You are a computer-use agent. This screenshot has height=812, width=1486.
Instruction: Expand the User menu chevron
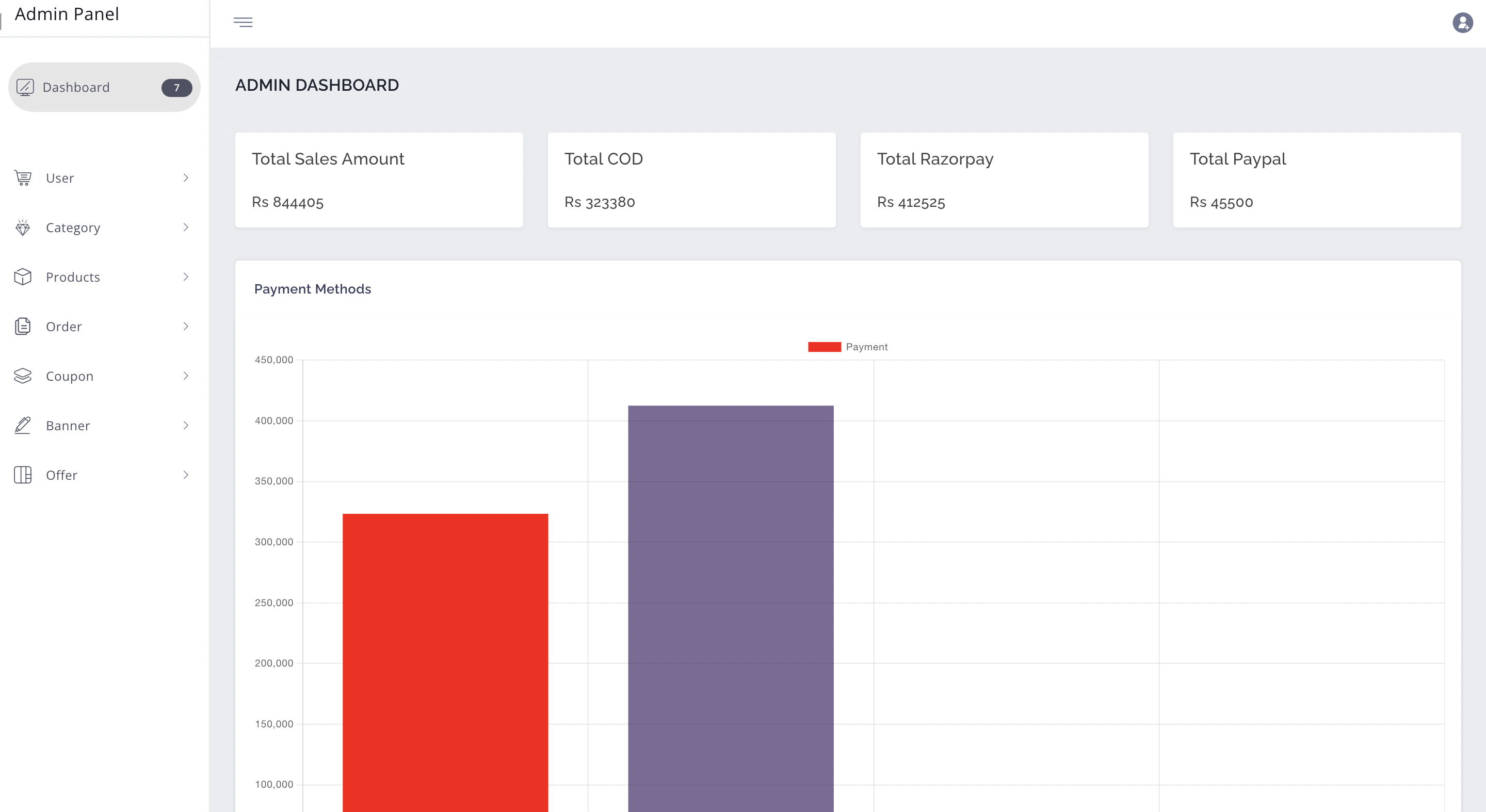(x=185, y=177)
